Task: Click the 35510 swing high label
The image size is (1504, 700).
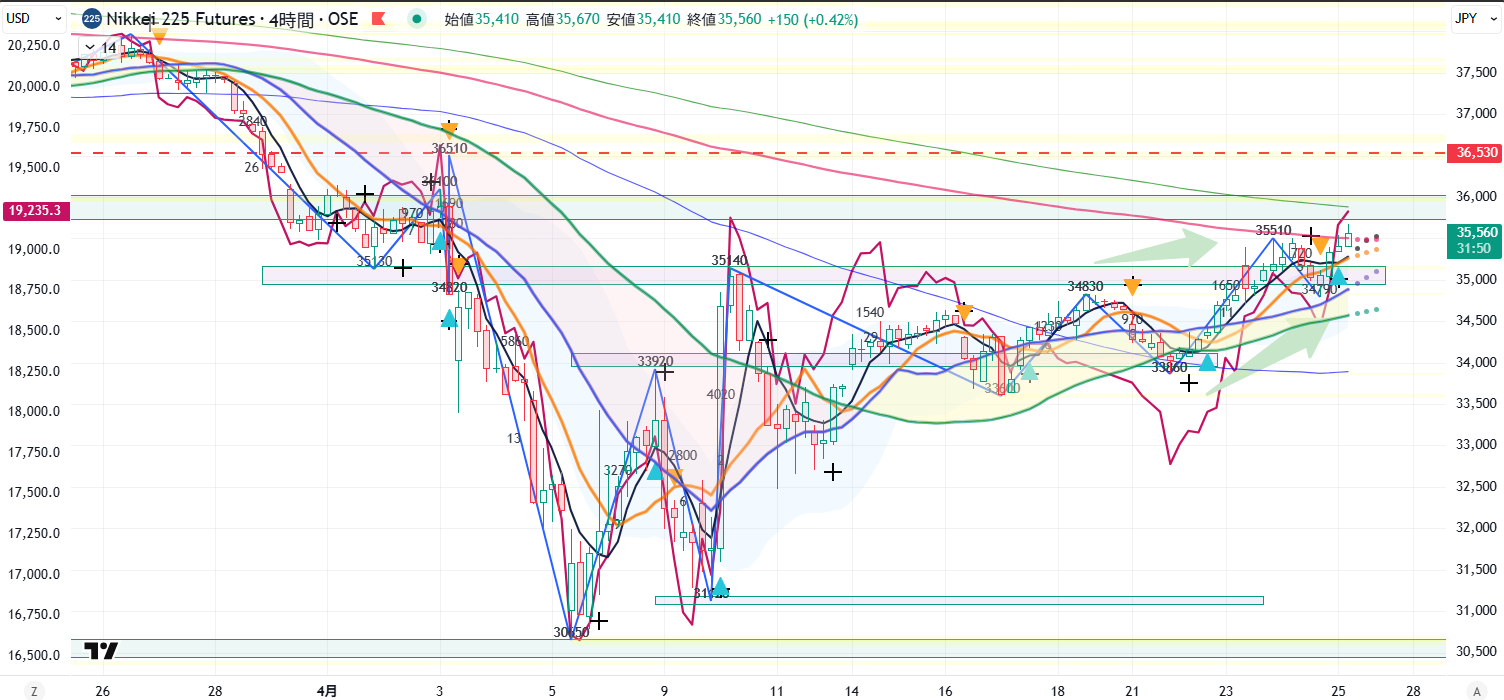Action: (x=1273, y=230)
